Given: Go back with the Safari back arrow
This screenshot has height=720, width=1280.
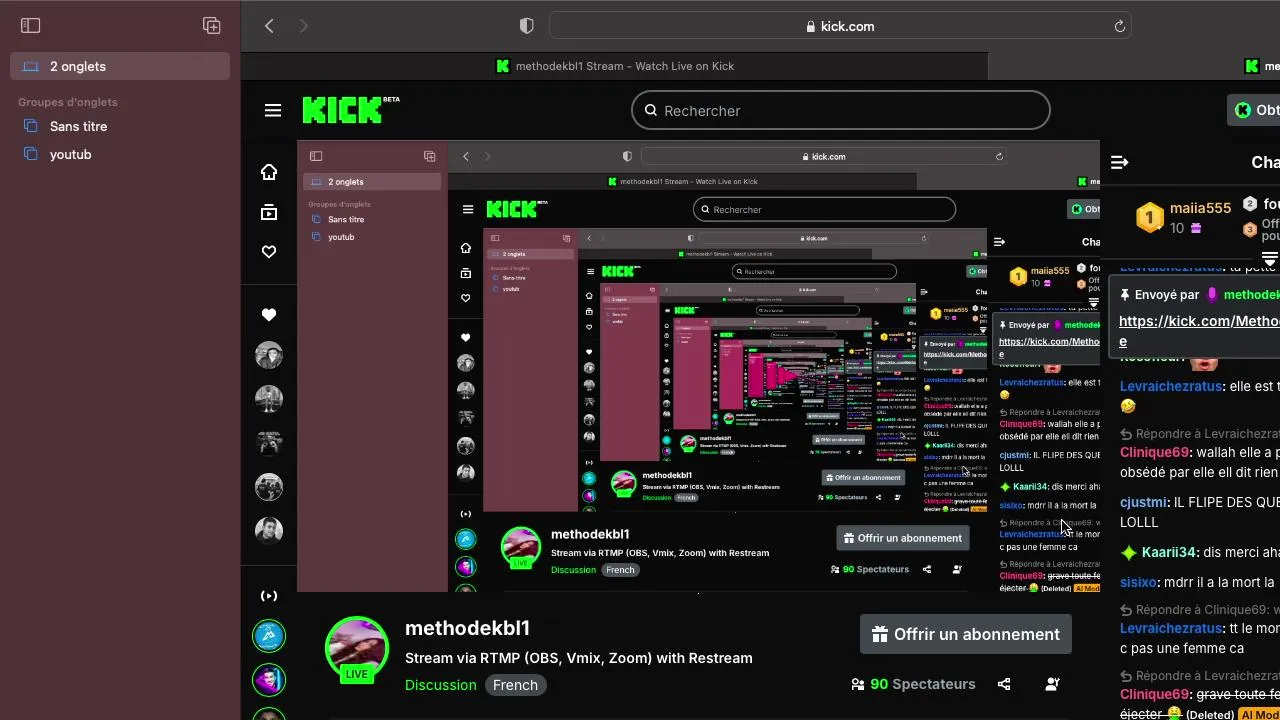Looking at the screenshot, I should [x=269, y=26].
